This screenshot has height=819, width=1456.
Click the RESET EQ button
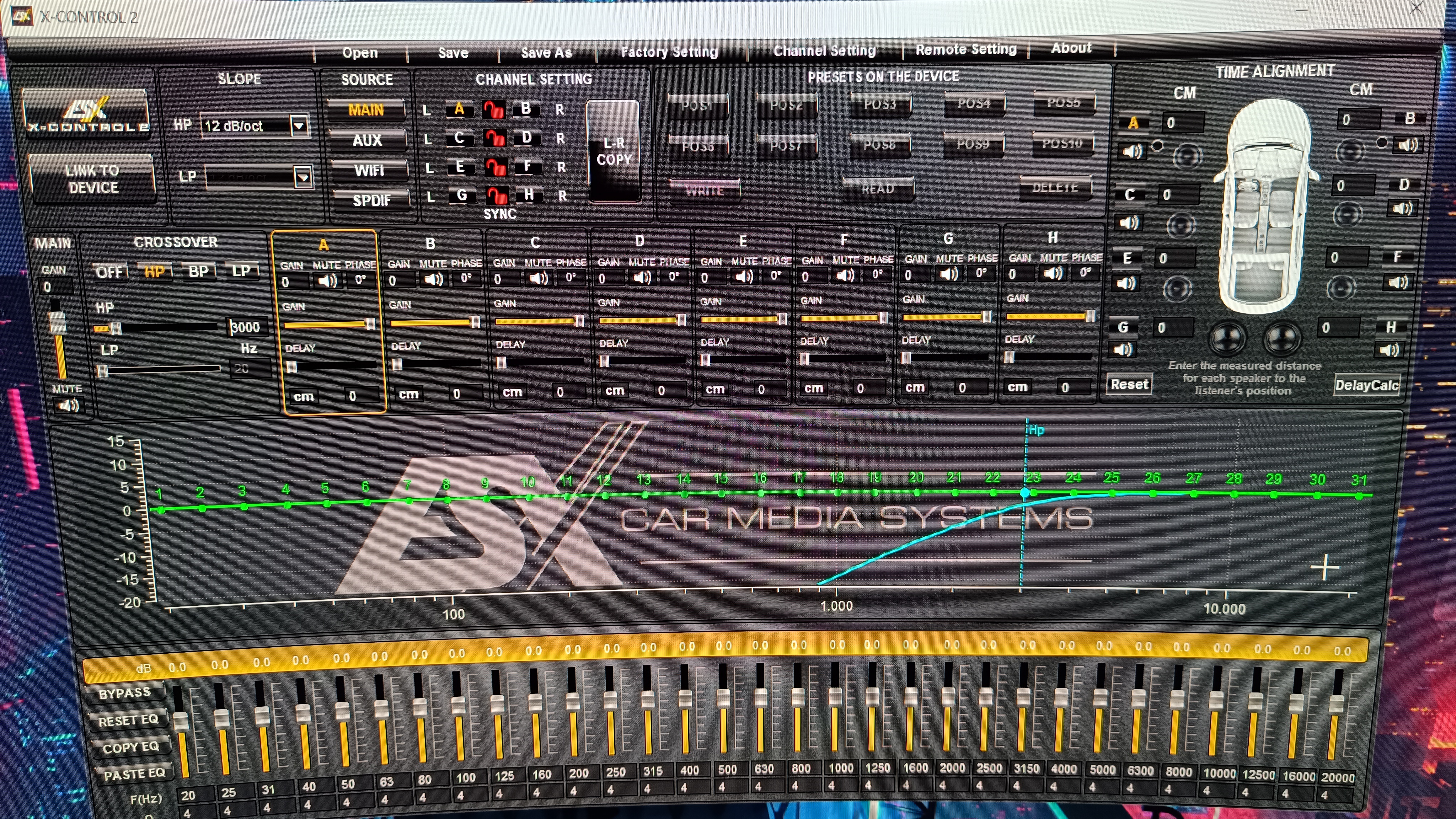(x=128, y=720)
